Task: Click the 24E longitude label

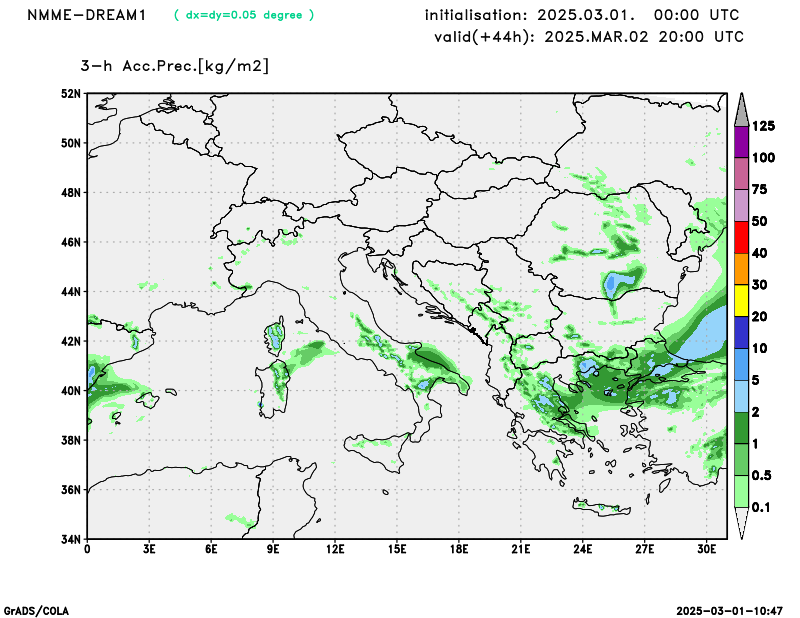Action: tap(583, 550)
